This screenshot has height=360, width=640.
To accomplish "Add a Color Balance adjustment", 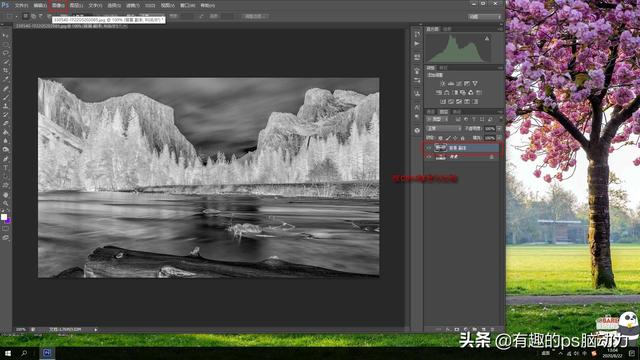I will pos(447,92).
